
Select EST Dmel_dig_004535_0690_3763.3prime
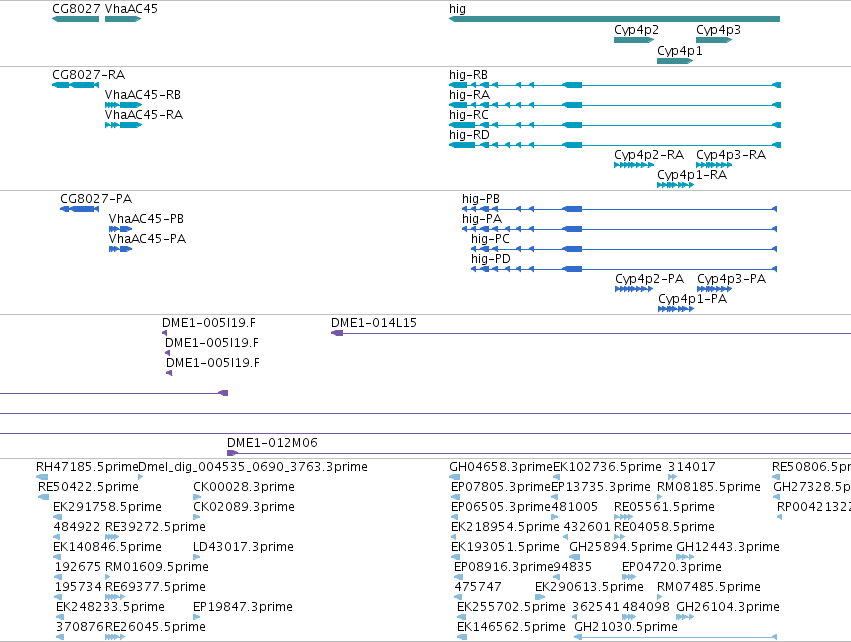141,477
